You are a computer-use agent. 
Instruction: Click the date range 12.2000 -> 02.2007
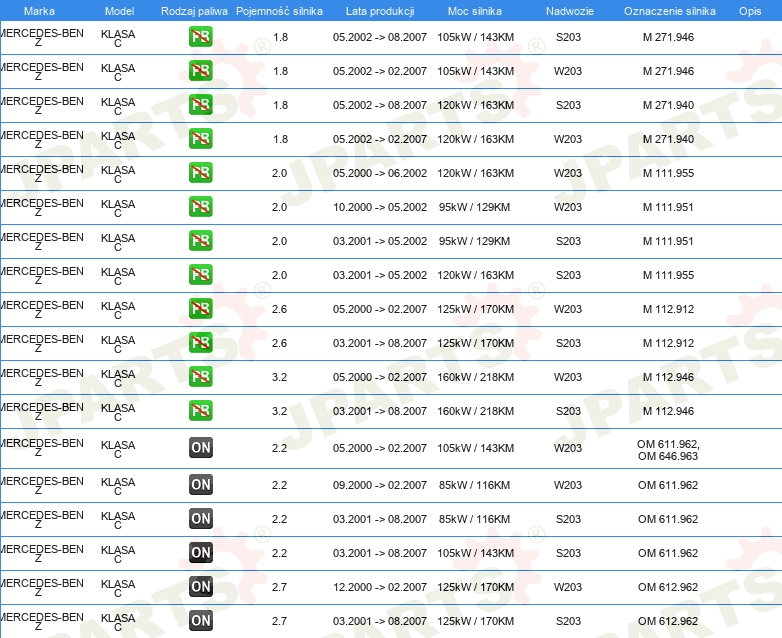[x=380, y=587]
